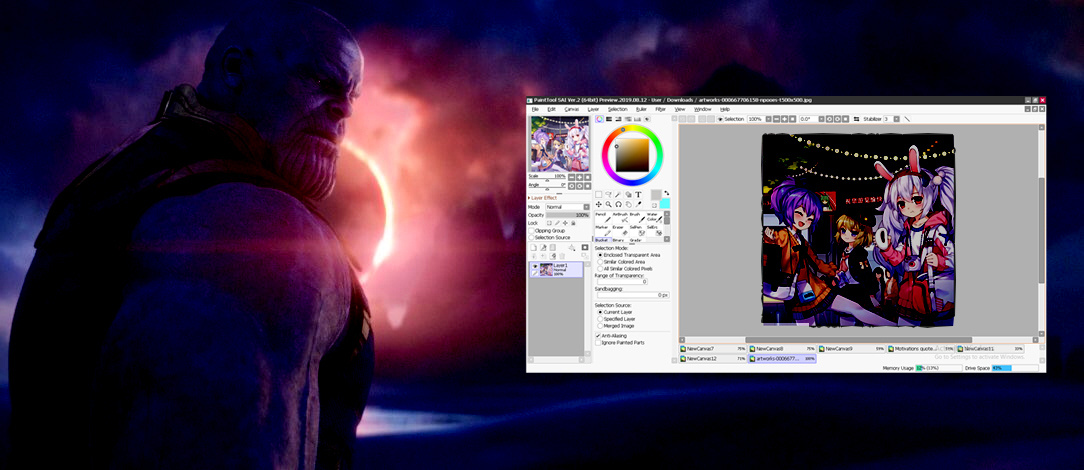Image resolution: width=1084 pixels, height=470 pixels.
Task: Pick a shade in the color square
Action: coord(633,155)
